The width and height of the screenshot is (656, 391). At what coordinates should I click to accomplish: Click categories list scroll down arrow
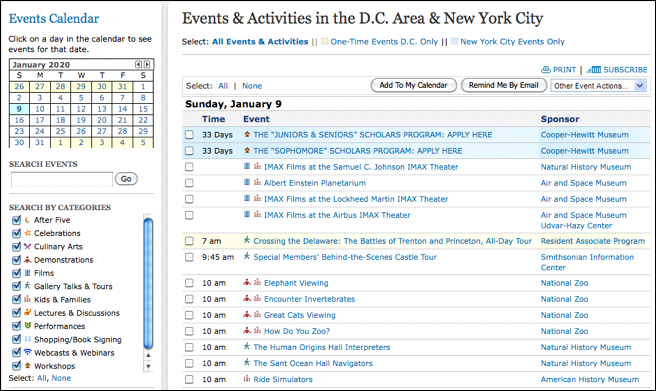tap(148, 367)
